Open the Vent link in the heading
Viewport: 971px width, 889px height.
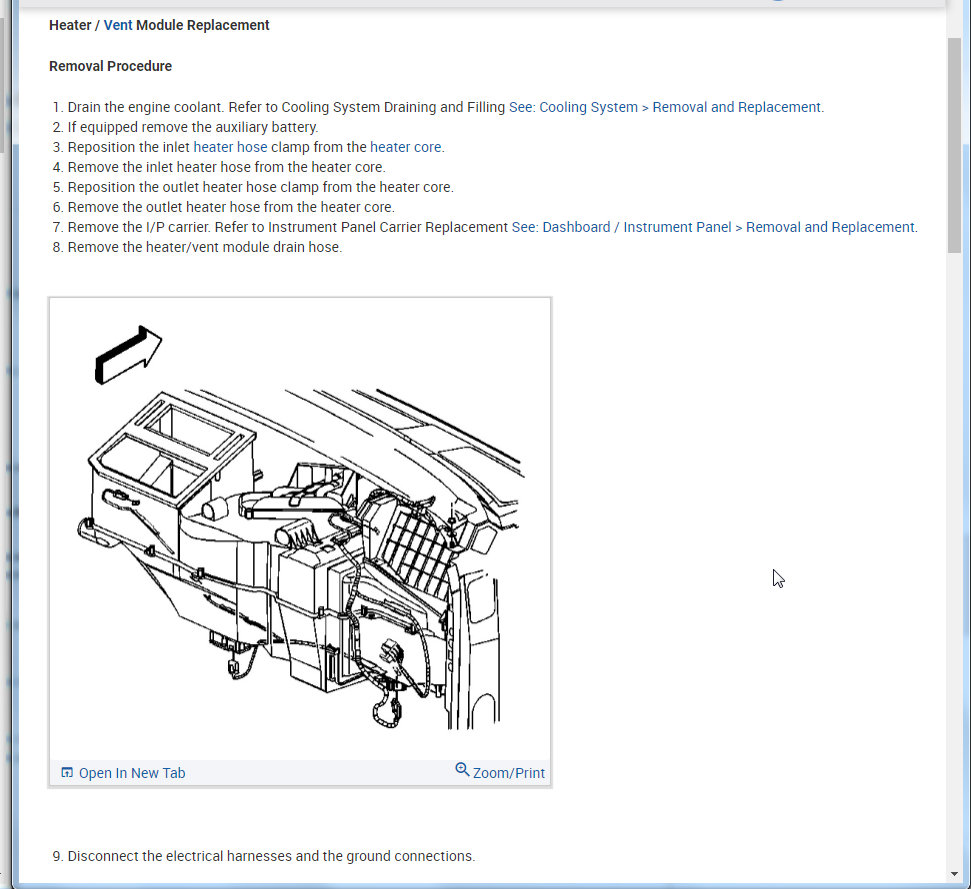click(118, 25)
